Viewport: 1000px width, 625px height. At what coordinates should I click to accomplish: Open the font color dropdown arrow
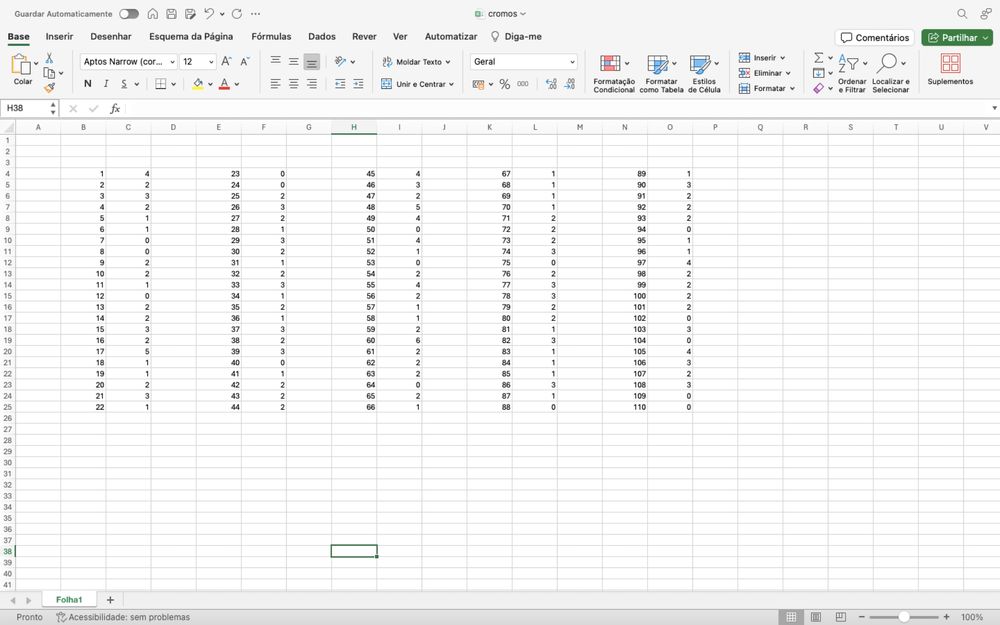click(237, 84)
